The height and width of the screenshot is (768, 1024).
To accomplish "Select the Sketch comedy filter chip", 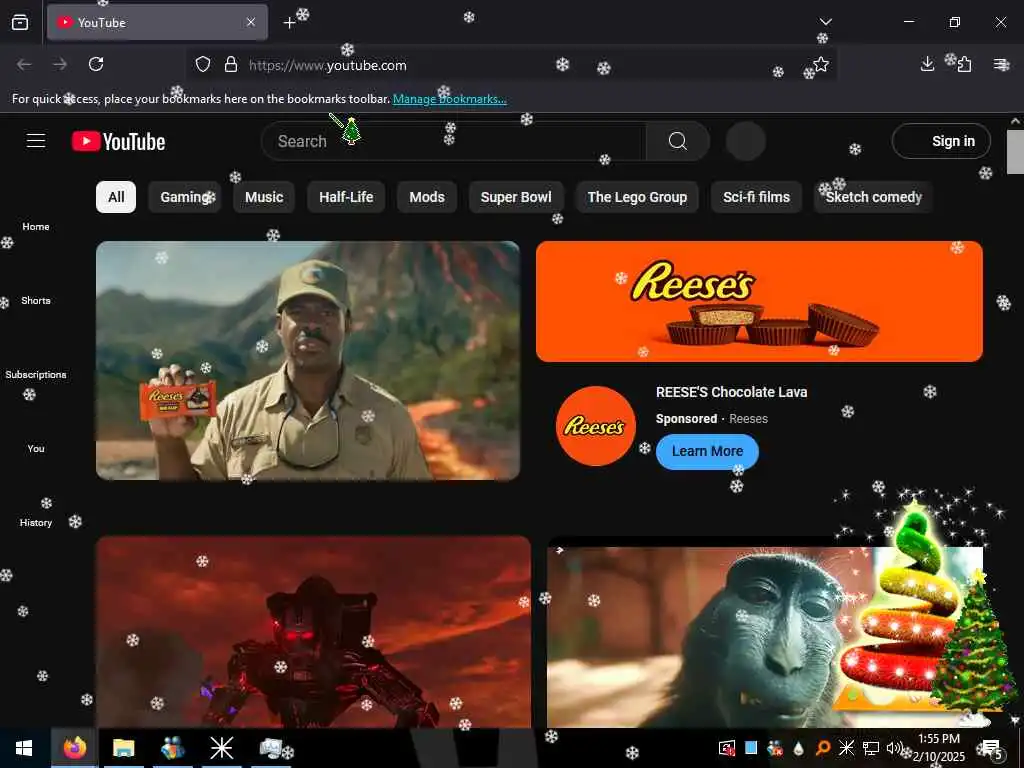I will coord(874,197).
